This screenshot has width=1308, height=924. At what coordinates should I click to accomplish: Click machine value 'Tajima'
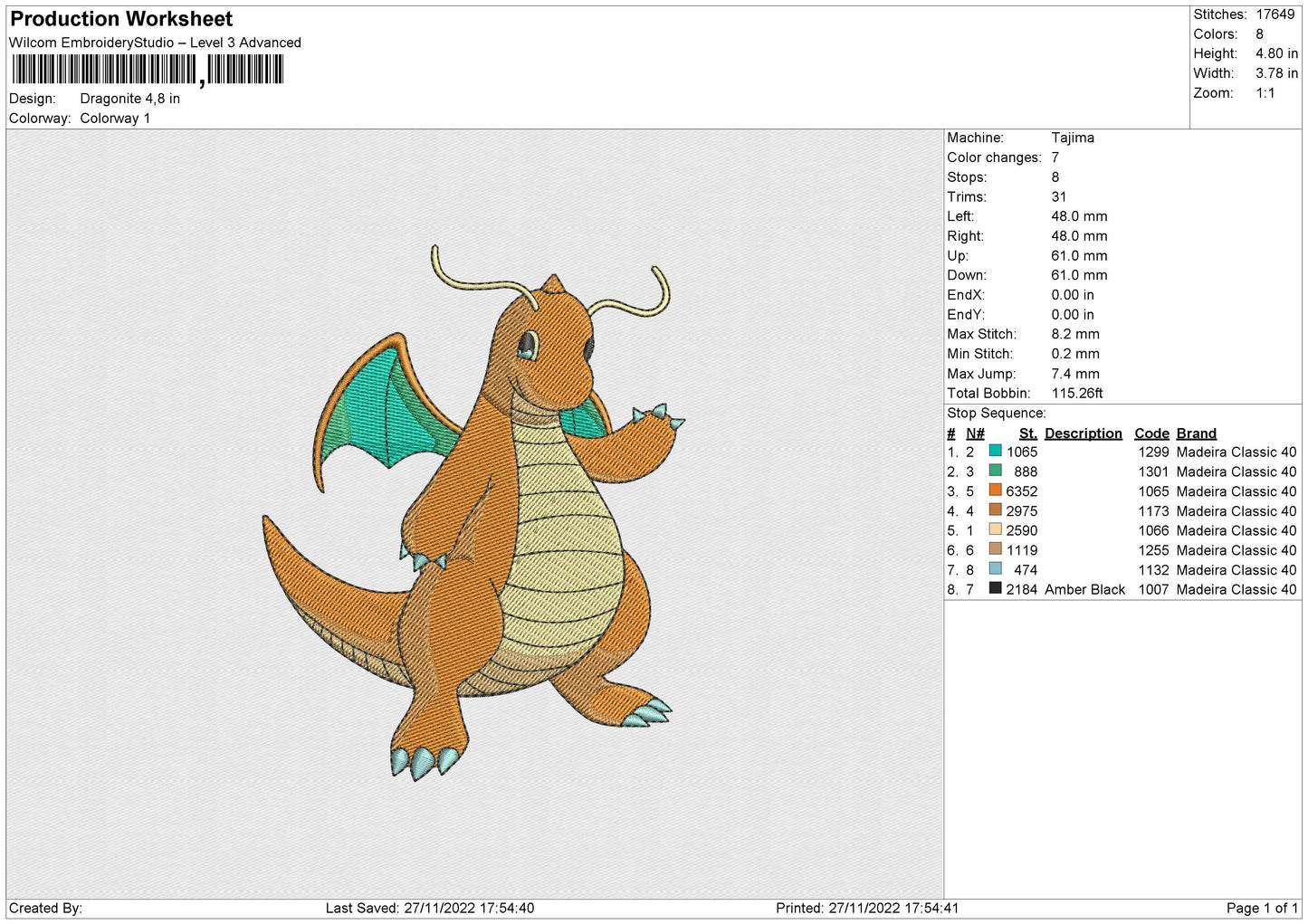click(1073, 138)
